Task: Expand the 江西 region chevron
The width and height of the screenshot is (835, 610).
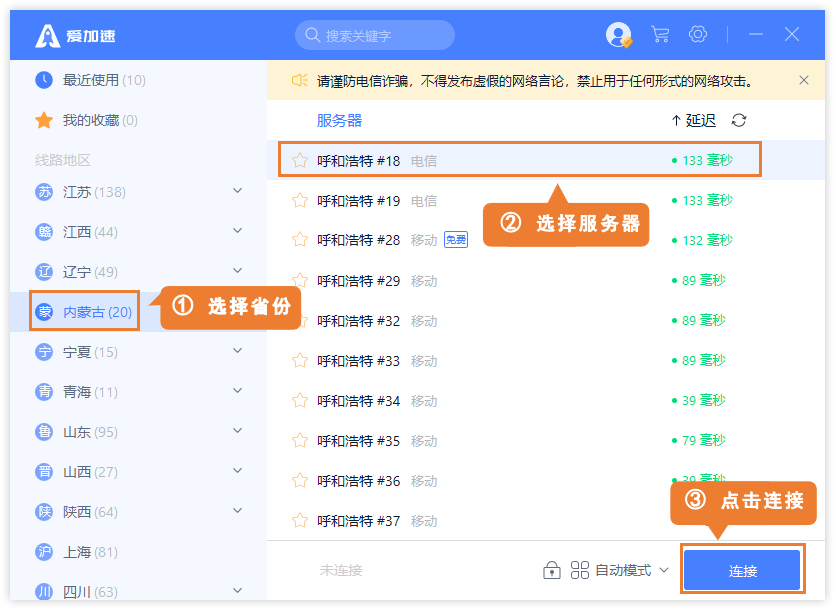Action: click(x=238, y=231)
